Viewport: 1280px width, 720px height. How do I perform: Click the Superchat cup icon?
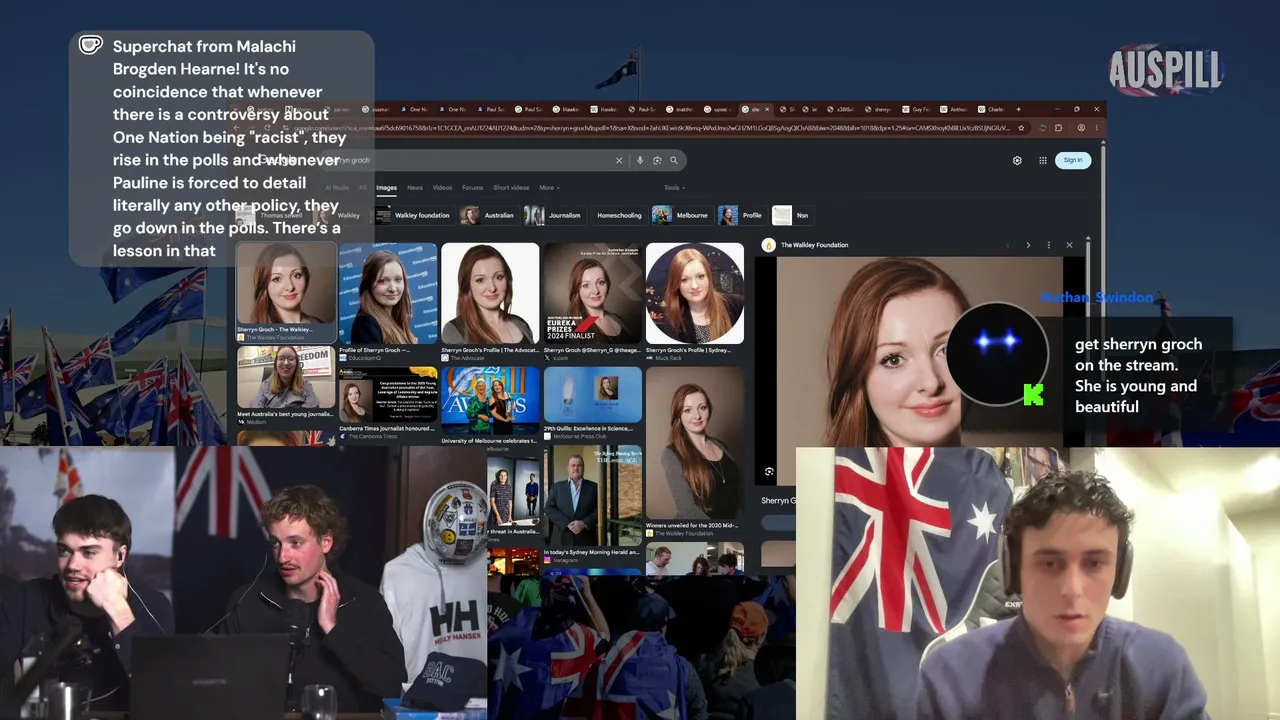91,45
